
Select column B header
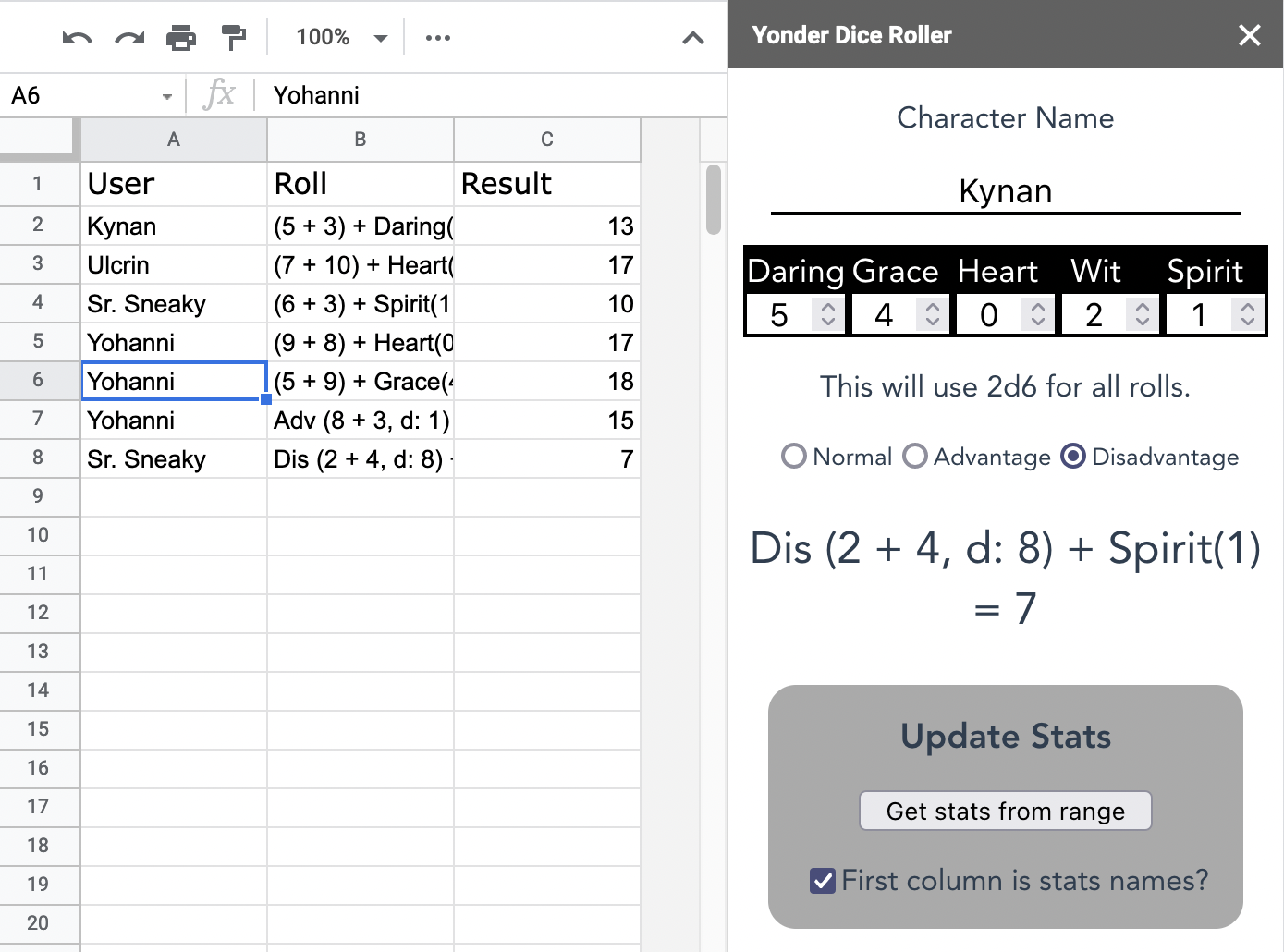[361, 140]
